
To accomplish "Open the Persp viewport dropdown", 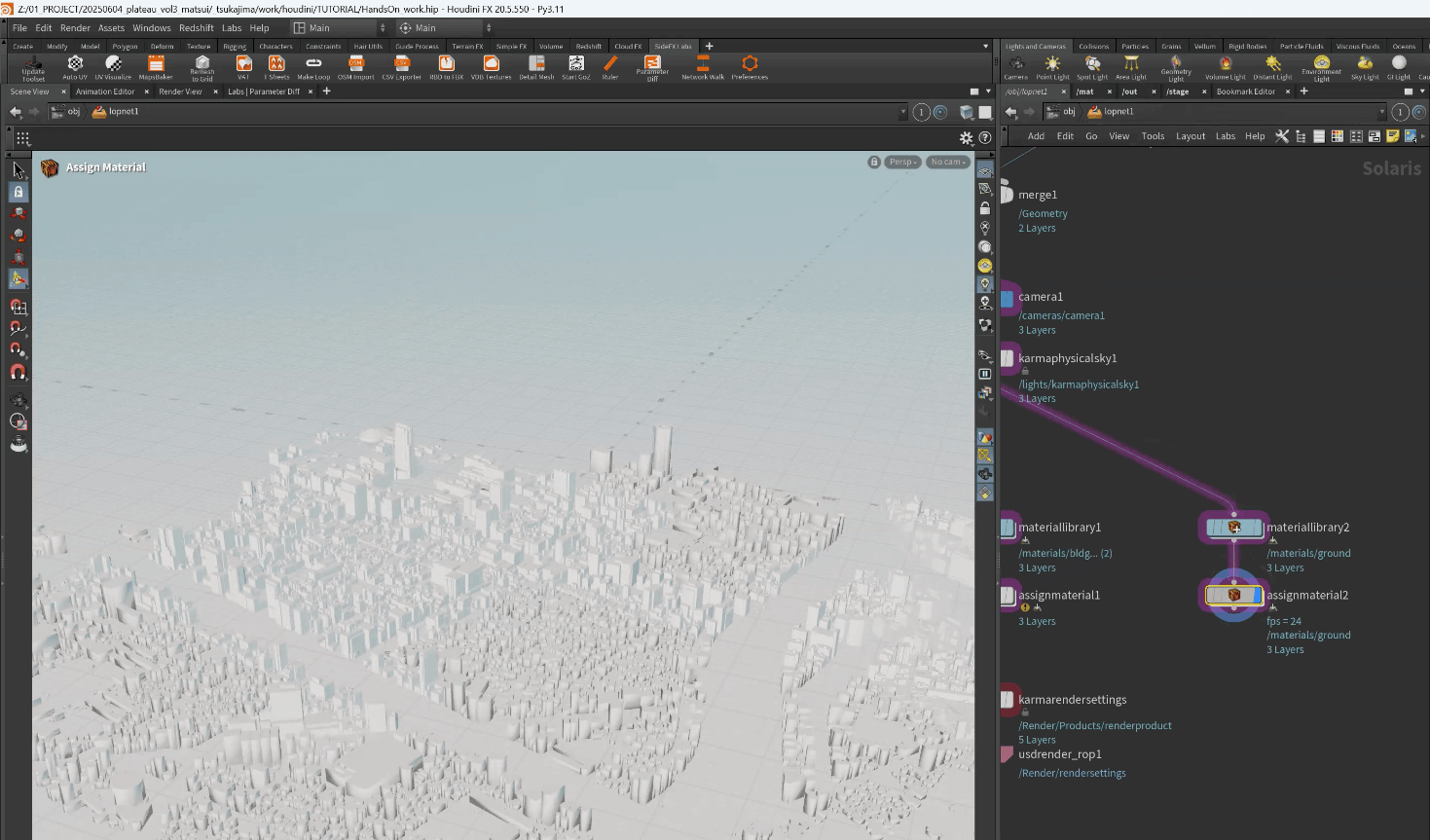I will (902, 163).
